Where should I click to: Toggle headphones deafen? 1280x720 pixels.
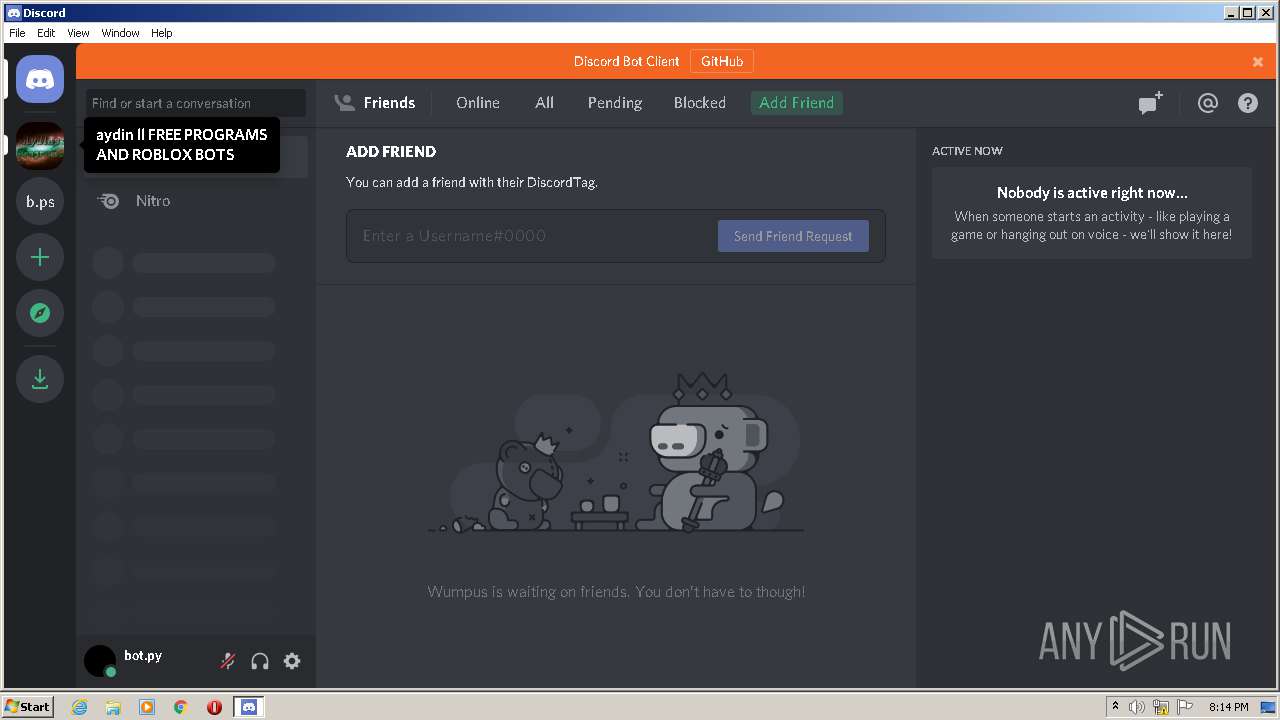tap(260, 661)
